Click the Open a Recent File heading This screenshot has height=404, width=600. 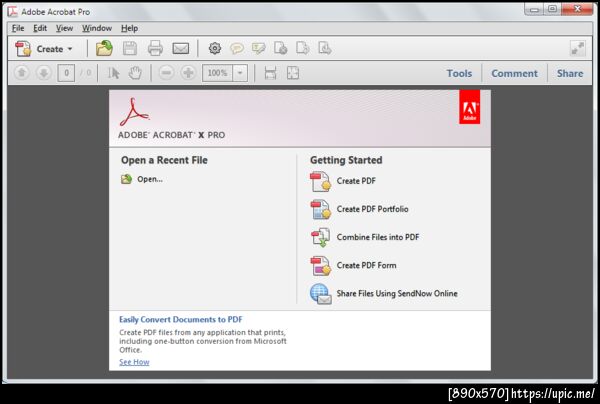tap(164, 160)
